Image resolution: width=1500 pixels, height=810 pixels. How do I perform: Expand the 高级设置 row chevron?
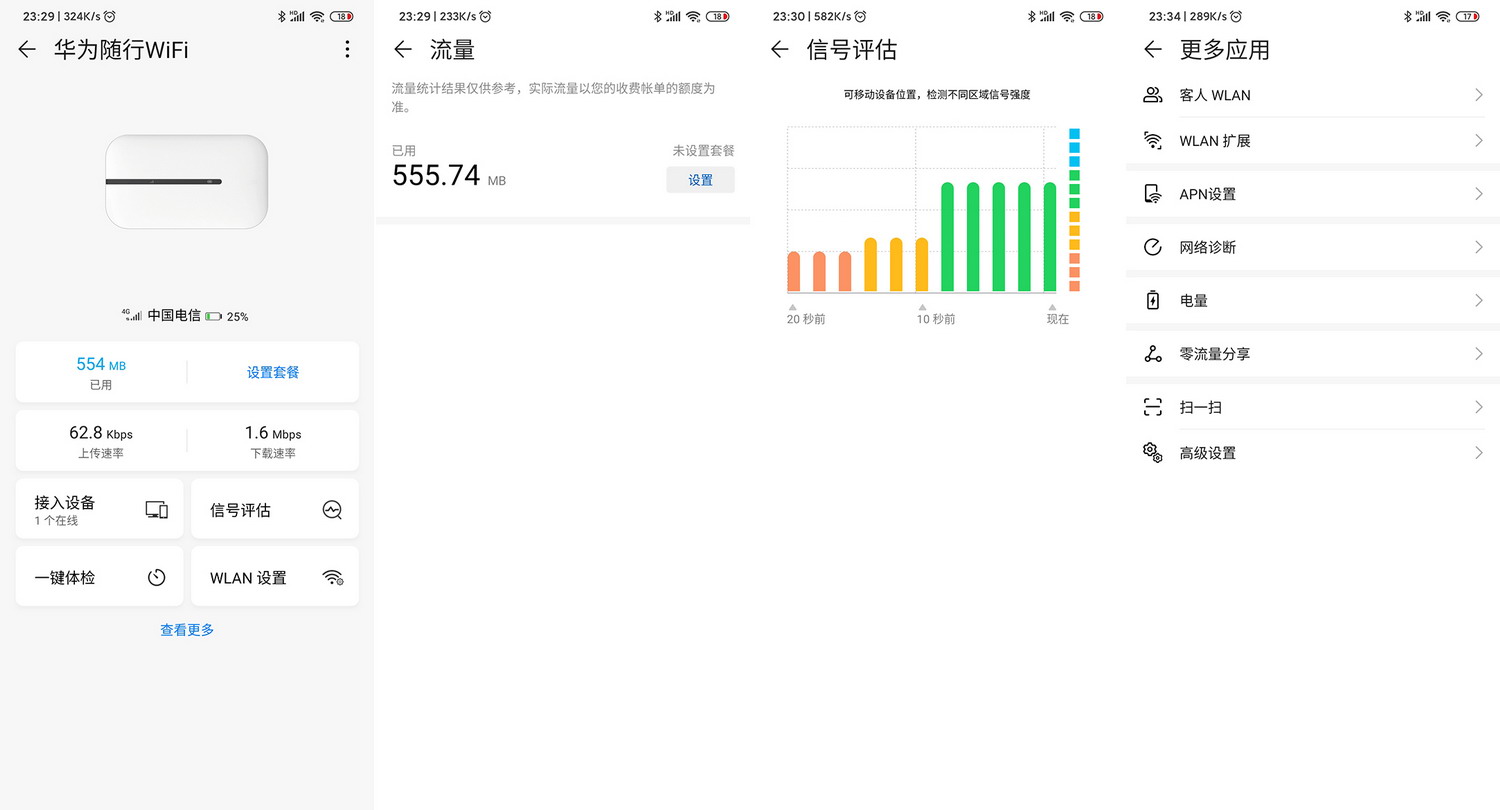click(1478, 453)
